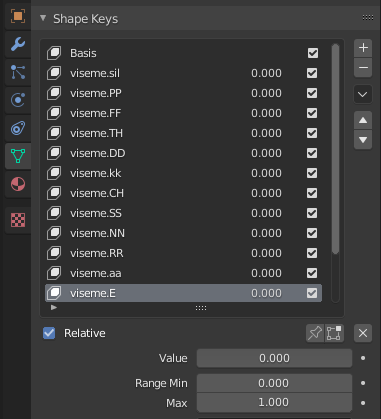The image size is (381, 419).
Task: Open the Object properties tab
Action: tap(18, 16)
